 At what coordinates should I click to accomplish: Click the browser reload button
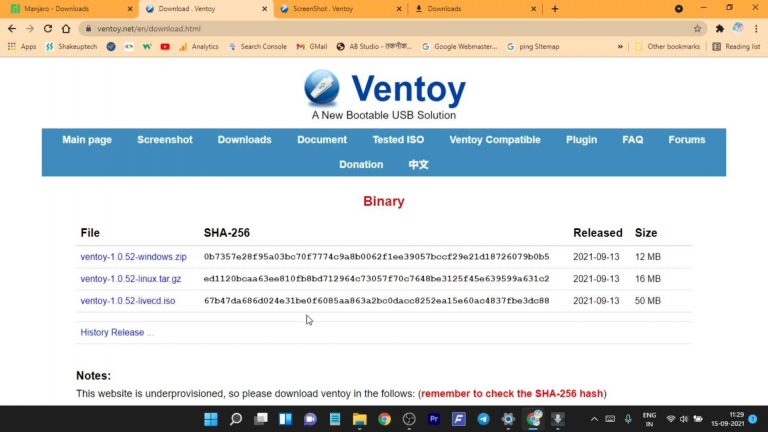pyautogui.click(x=47, y=29)
